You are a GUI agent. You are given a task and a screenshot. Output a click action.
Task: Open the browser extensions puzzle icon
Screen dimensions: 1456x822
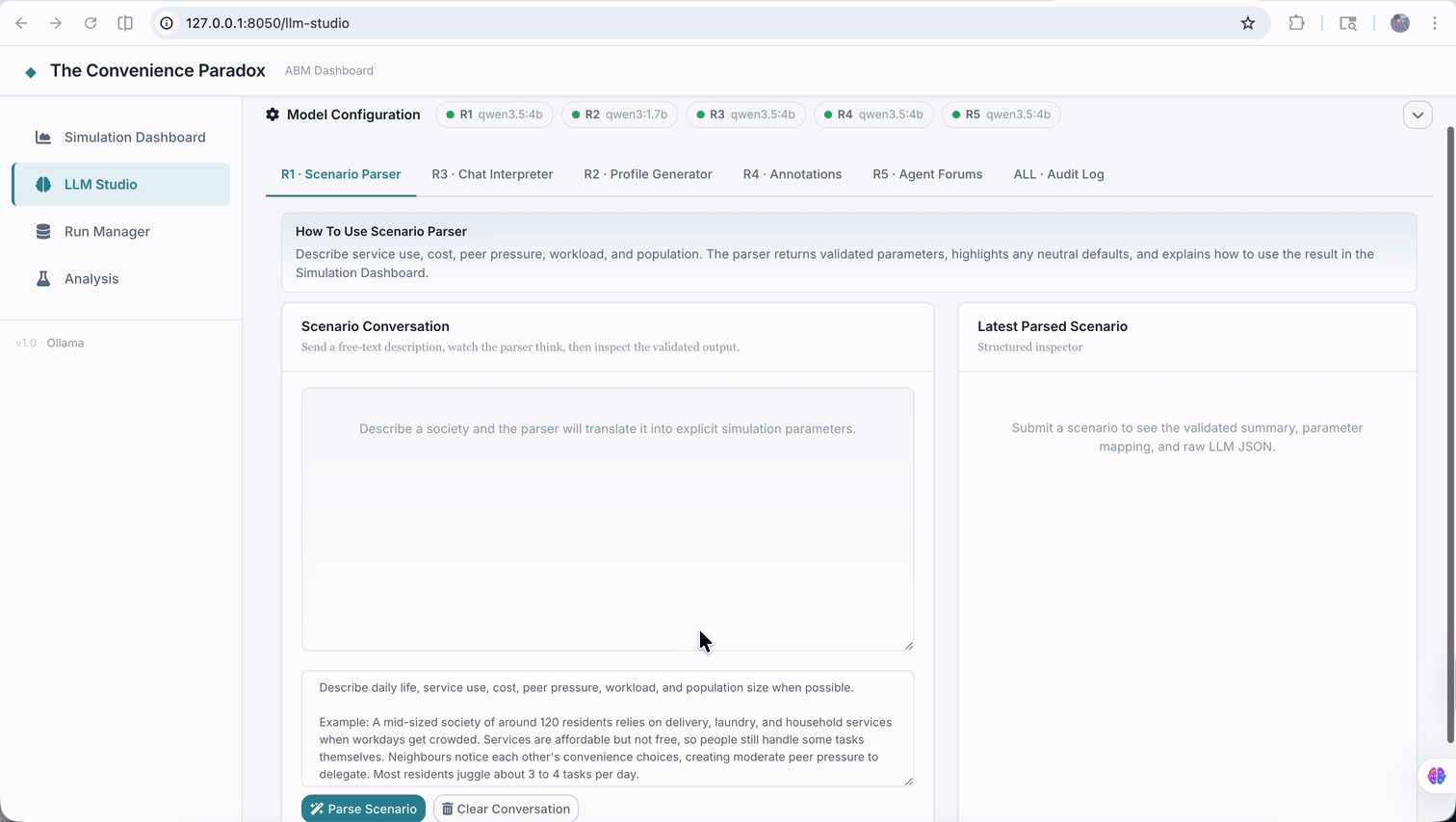click(1297, 23)
